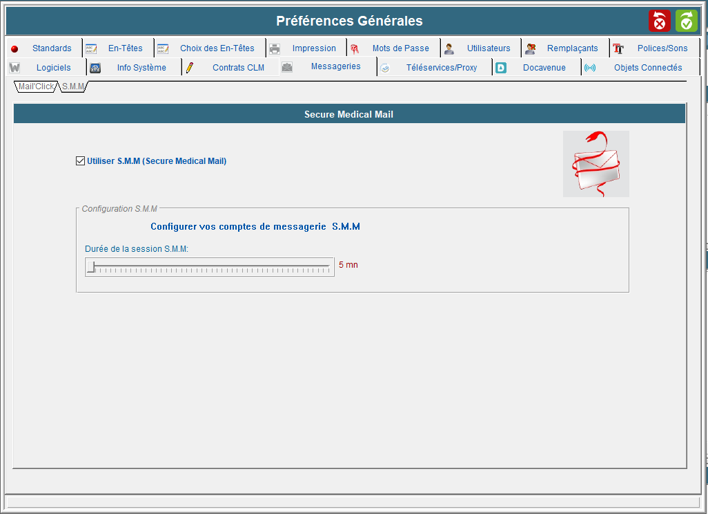Click the Secure Medical Mail envelope image
708x514 pixels.
click(x=596, y=164)
